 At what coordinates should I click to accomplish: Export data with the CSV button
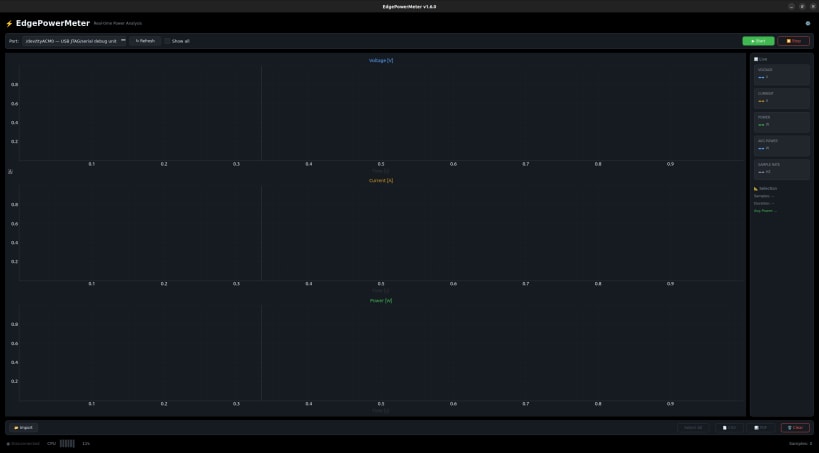click(x=729, y=427)
